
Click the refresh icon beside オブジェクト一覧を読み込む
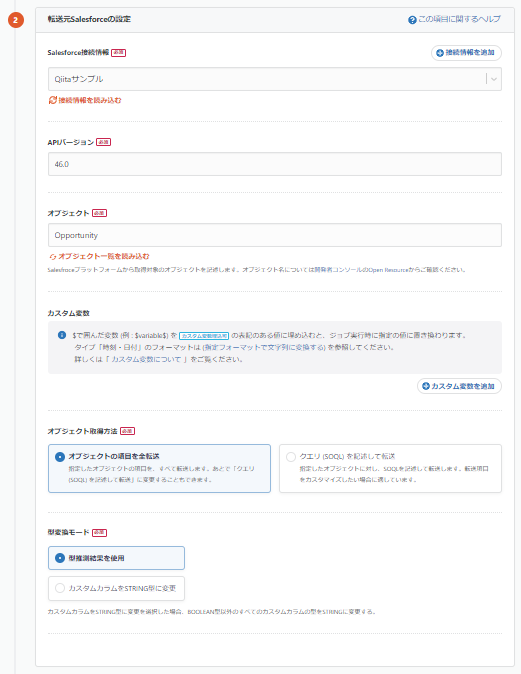[x=53, y=257]
